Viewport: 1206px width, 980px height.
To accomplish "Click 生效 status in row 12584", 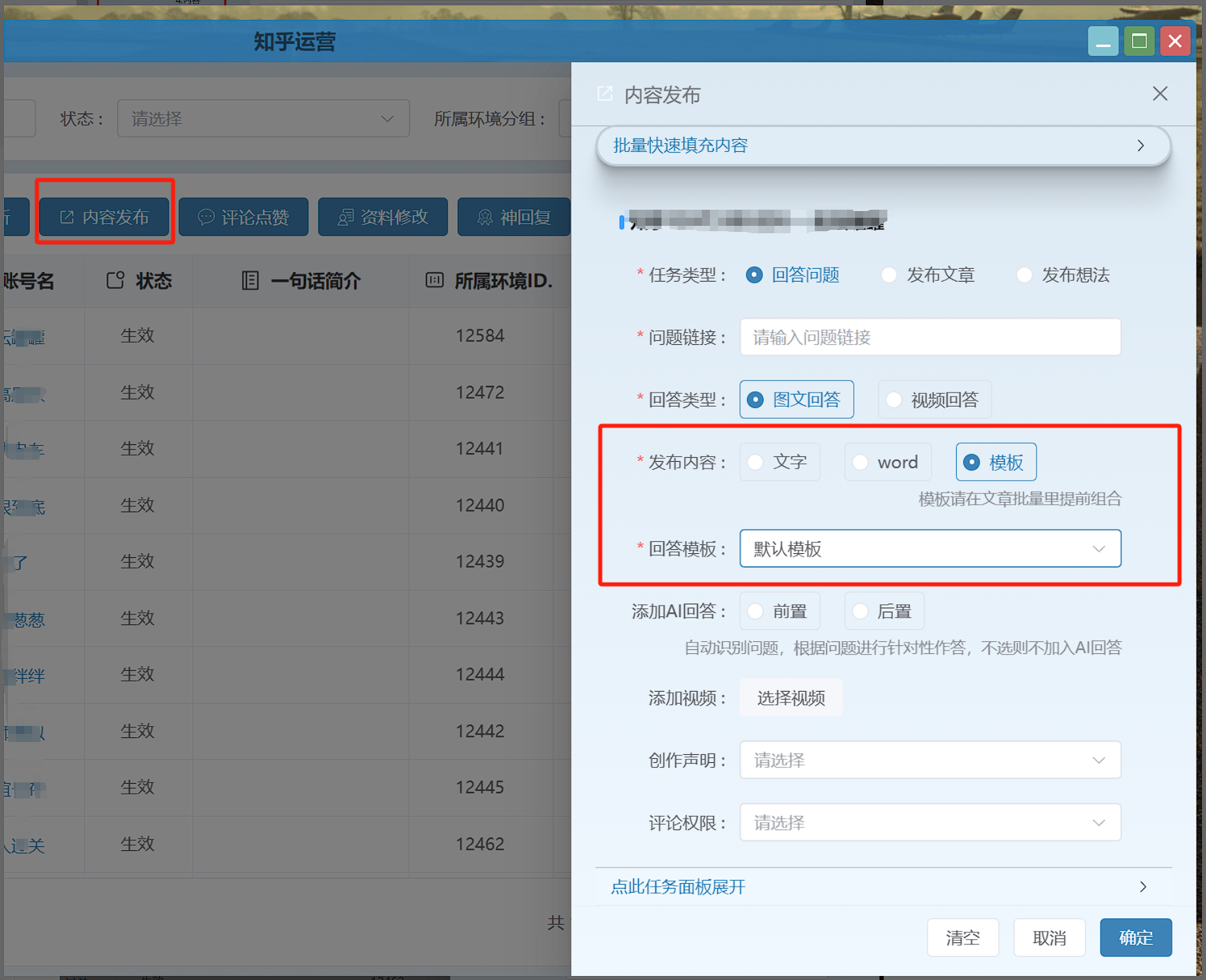I will coord(137,335).
